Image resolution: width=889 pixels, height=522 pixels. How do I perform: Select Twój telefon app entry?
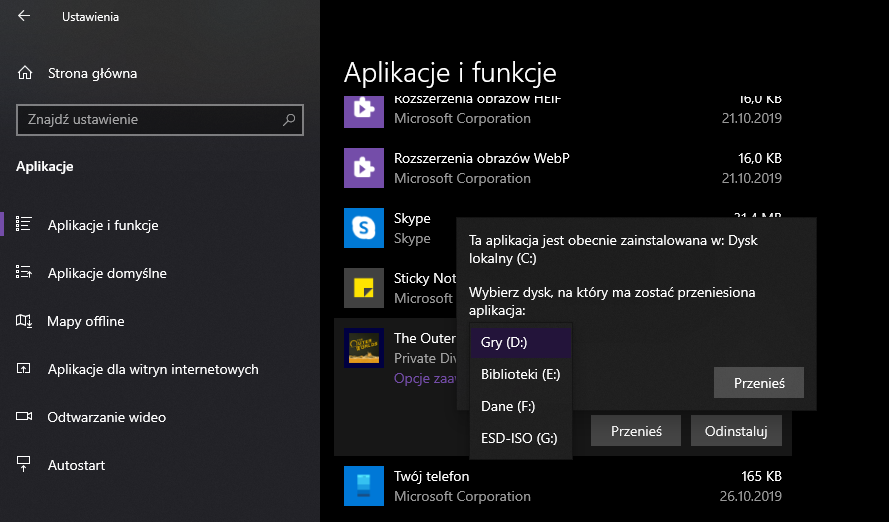[563, 486]
